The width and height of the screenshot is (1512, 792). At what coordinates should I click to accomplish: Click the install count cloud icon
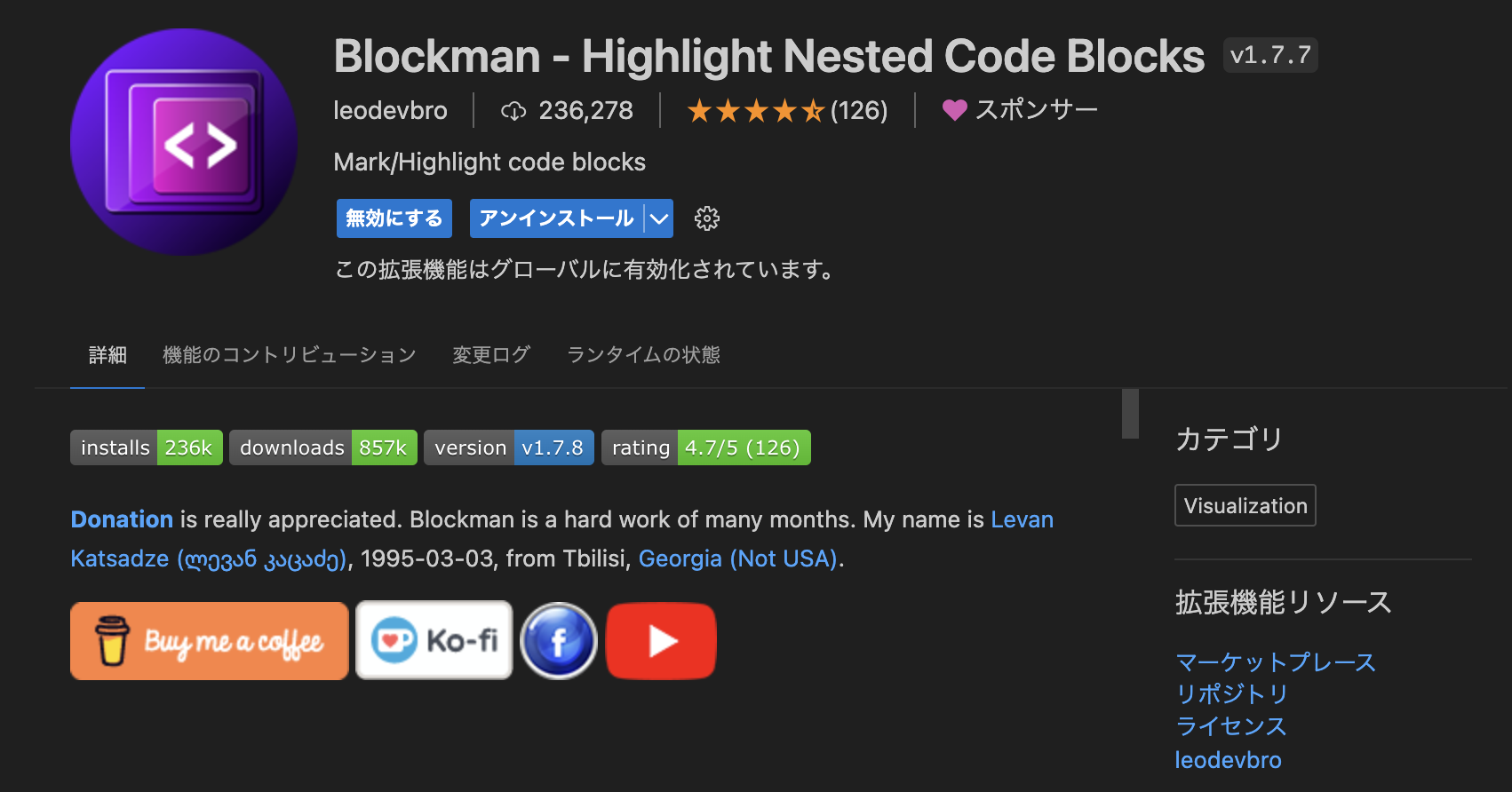click(x=513, y=111)
